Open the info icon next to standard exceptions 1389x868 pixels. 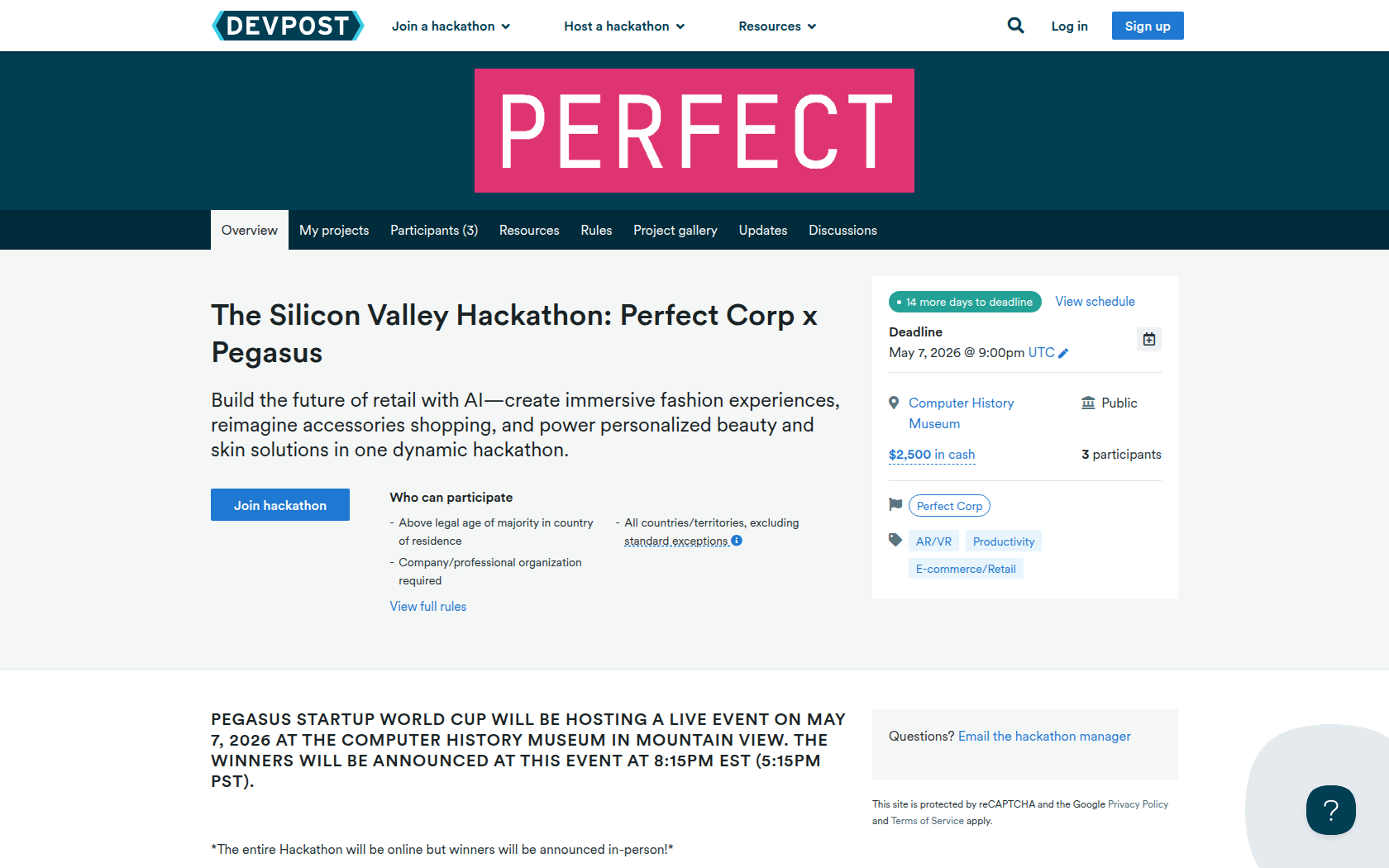(x=737, y=541)
